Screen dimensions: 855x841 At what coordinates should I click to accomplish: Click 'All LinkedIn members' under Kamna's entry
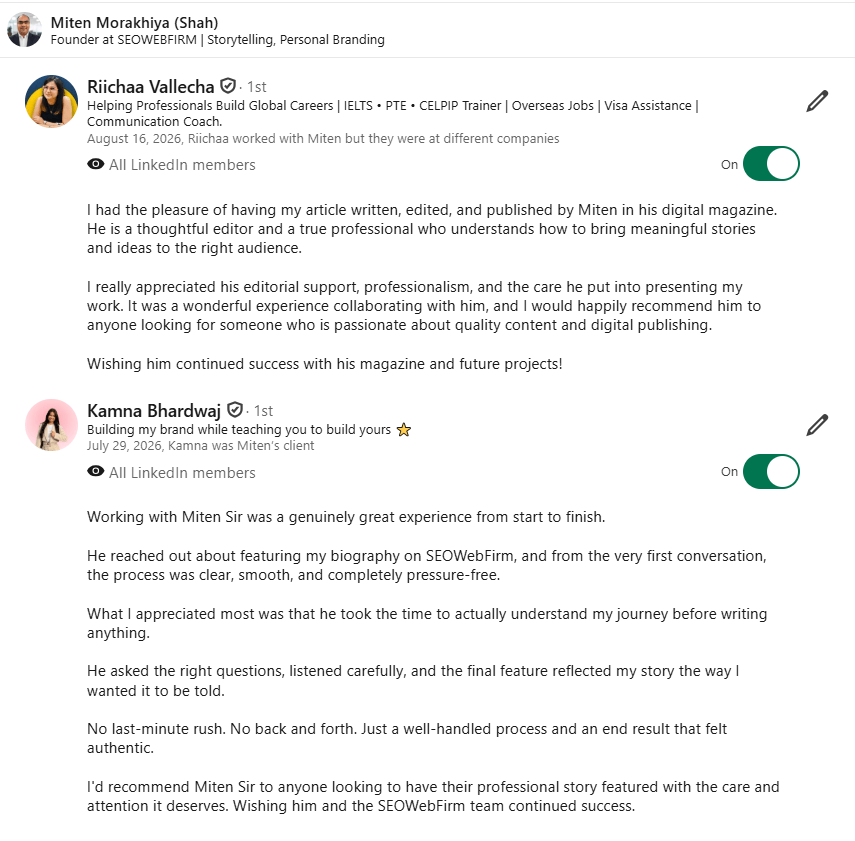(x=182, y=472)
